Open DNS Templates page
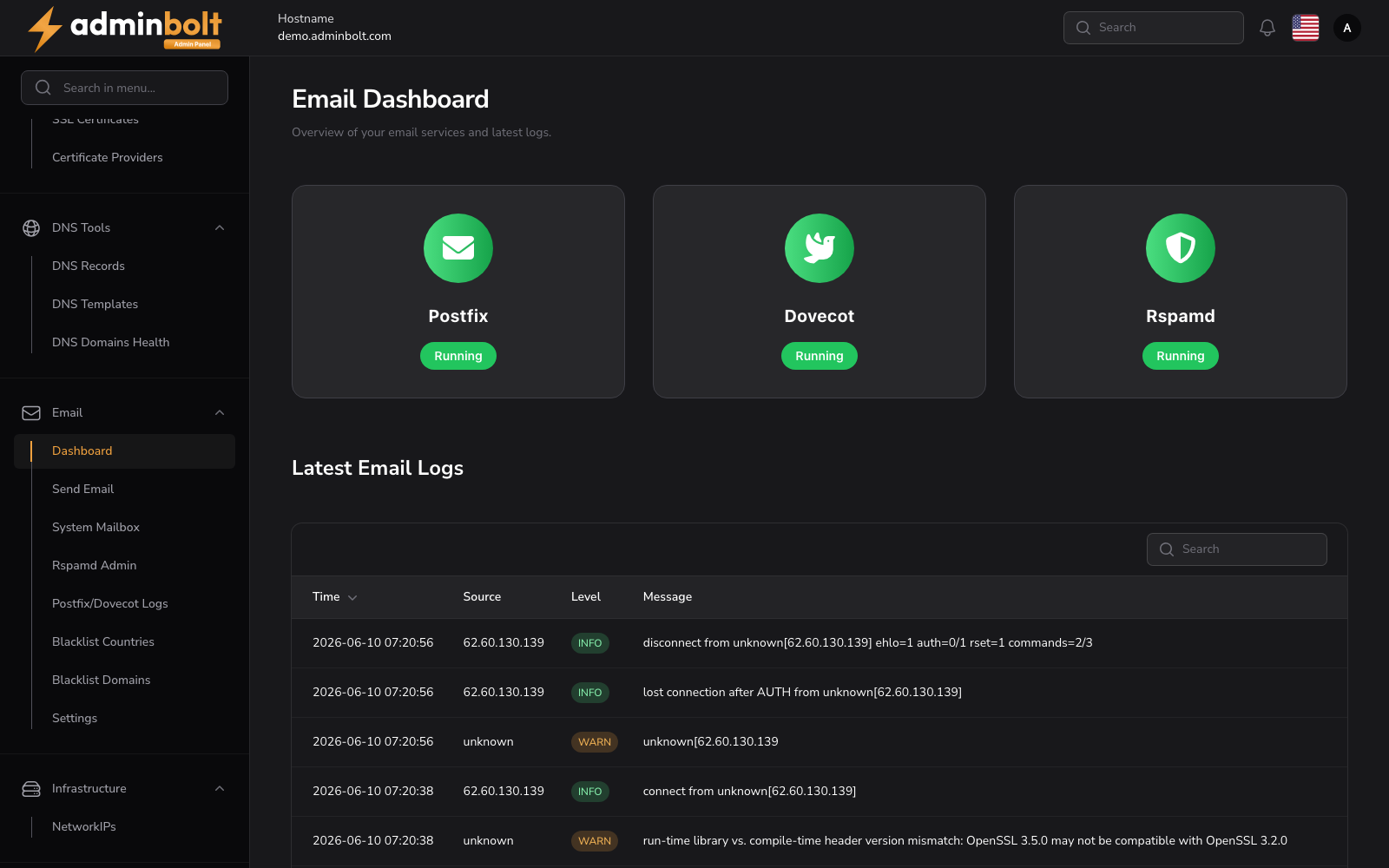Image resolution: width=1389 pixels, height=868 pixels. [x=95, y=304]
